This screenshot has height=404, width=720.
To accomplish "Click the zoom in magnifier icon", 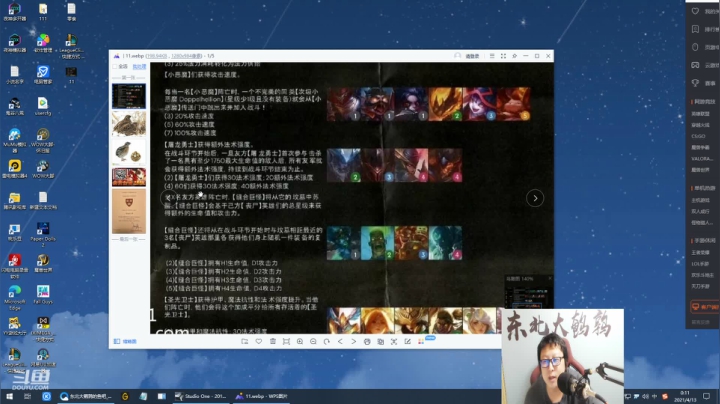I will coord(300,341).
